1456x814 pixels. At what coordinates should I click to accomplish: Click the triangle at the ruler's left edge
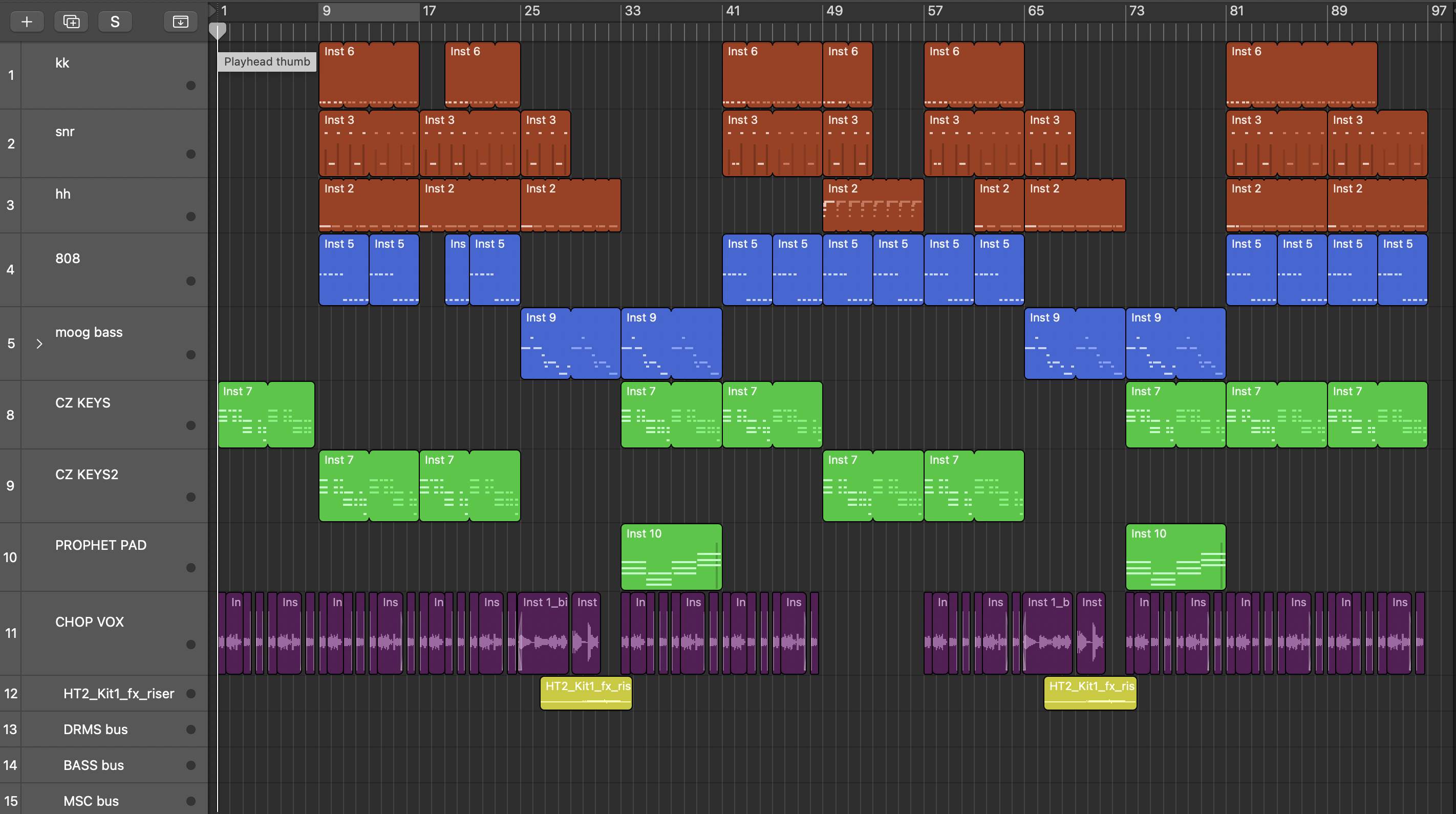[x=212, y=10]
